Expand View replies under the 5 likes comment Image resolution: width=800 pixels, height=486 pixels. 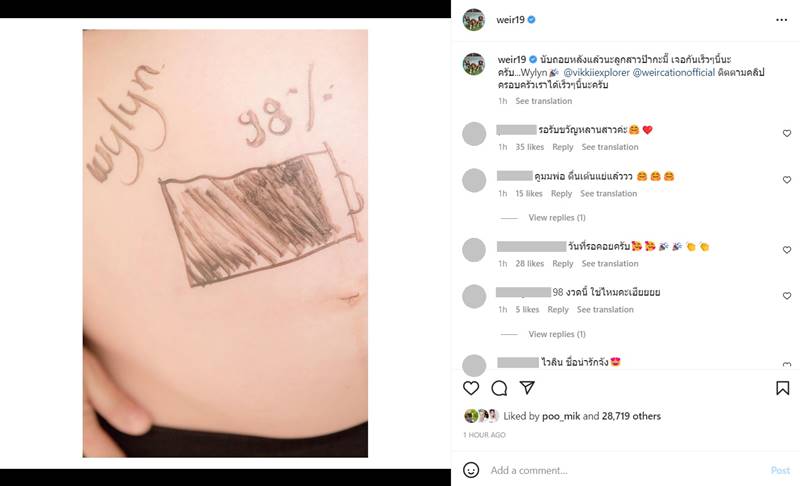pos(557,334)
